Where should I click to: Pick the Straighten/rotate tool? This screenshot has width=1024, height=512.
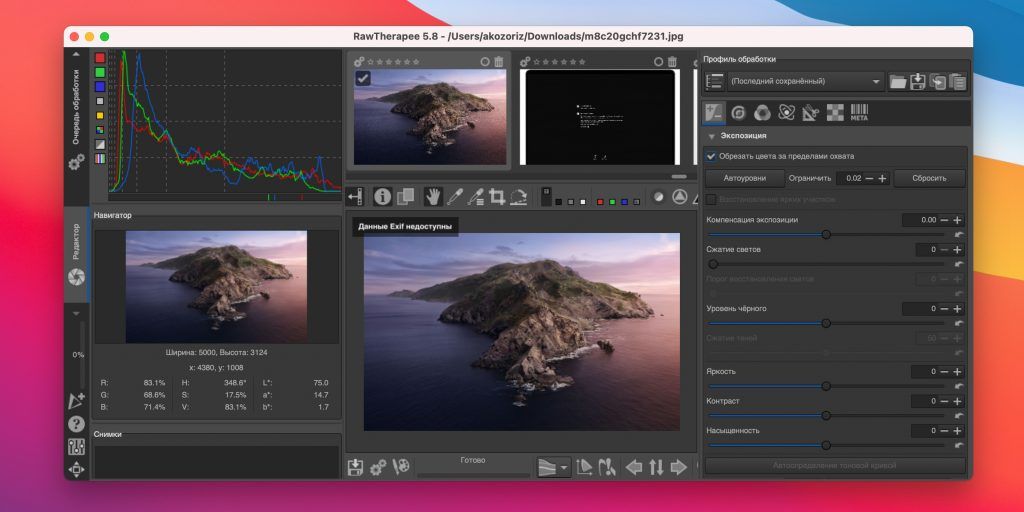(518, 197)
